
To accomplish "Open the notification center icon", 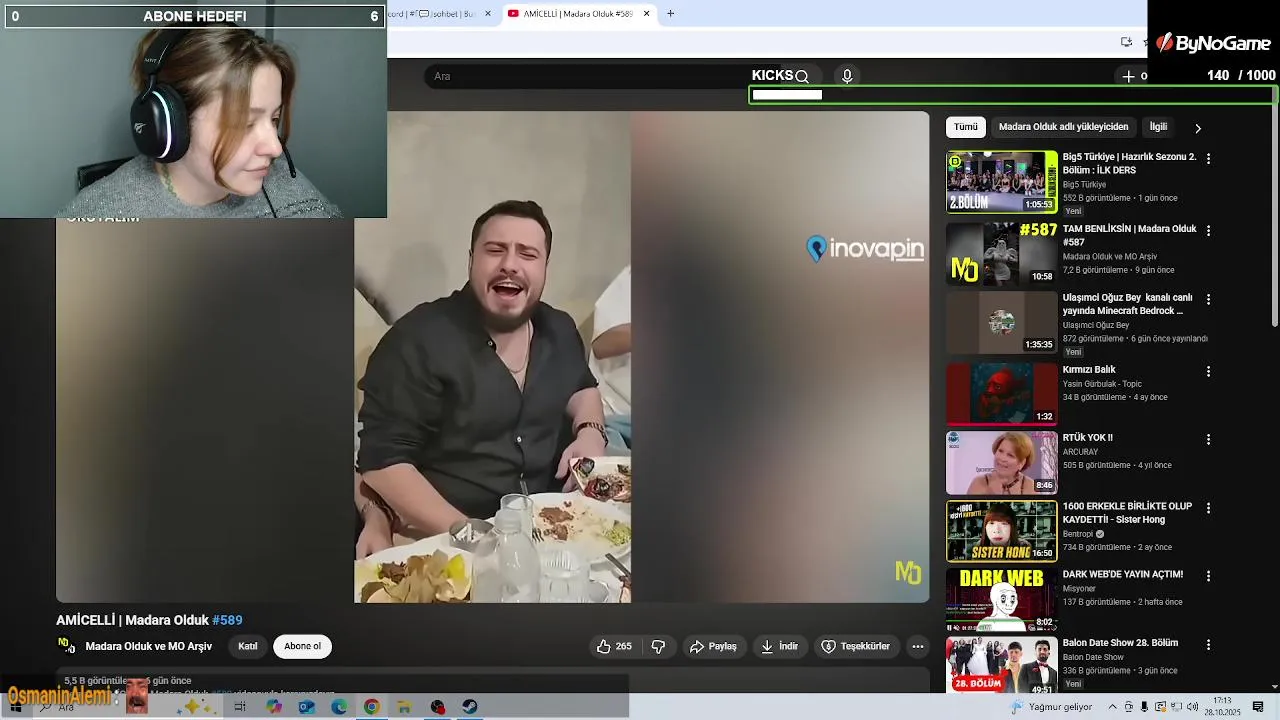I will tap(1259, 707).
